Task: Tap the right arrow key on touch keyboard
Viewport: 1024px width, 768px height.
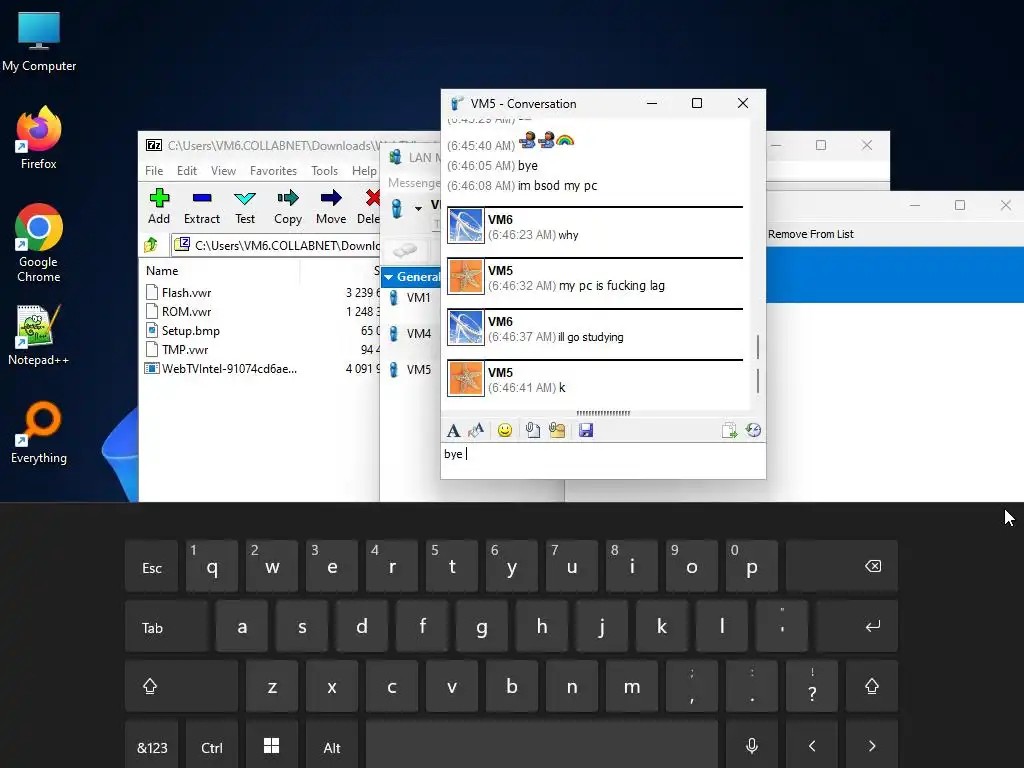Action: tap(872, 746)
